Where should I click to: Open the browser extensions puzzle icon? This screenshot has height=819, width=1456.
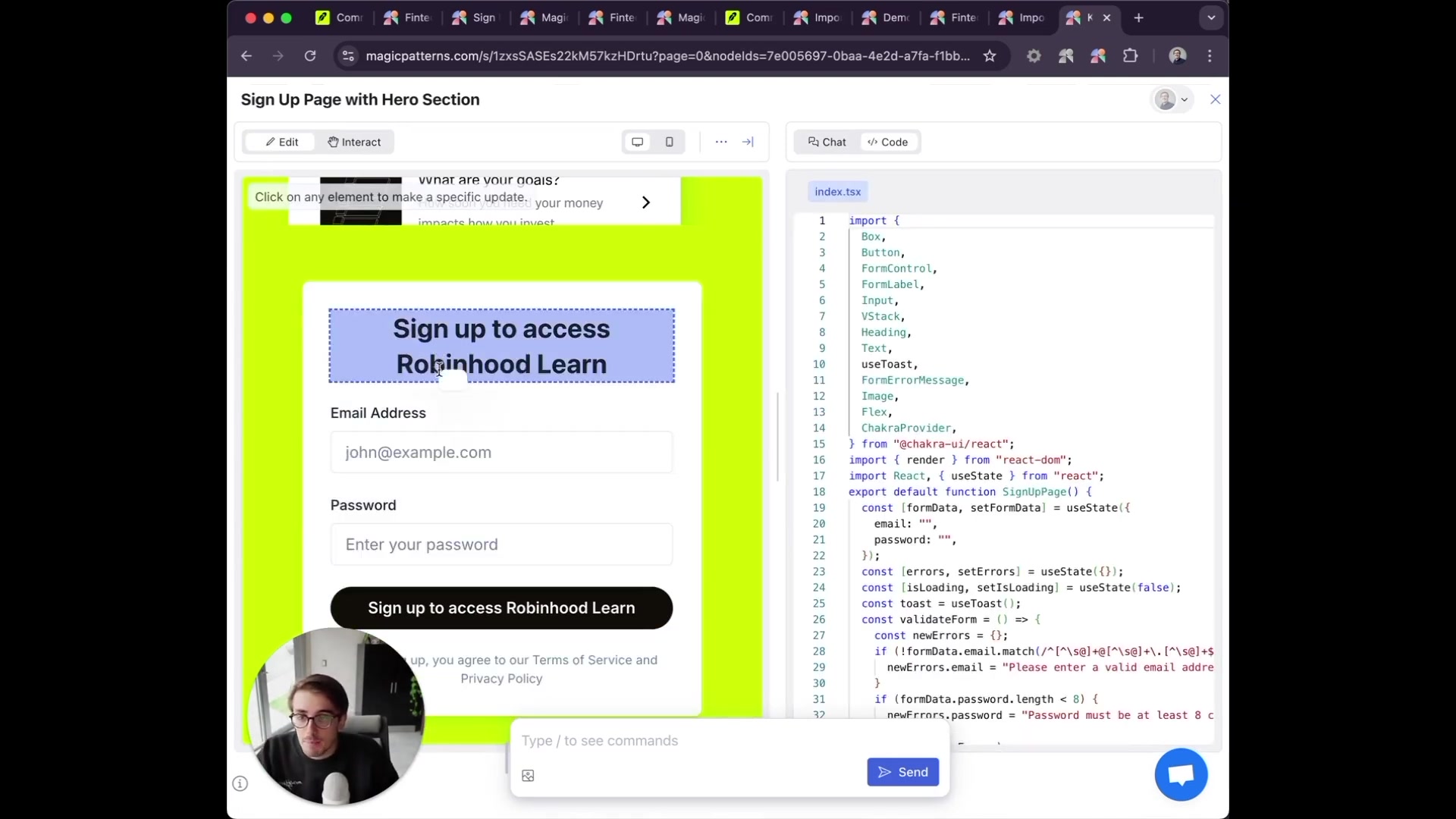coord(1130,55)
